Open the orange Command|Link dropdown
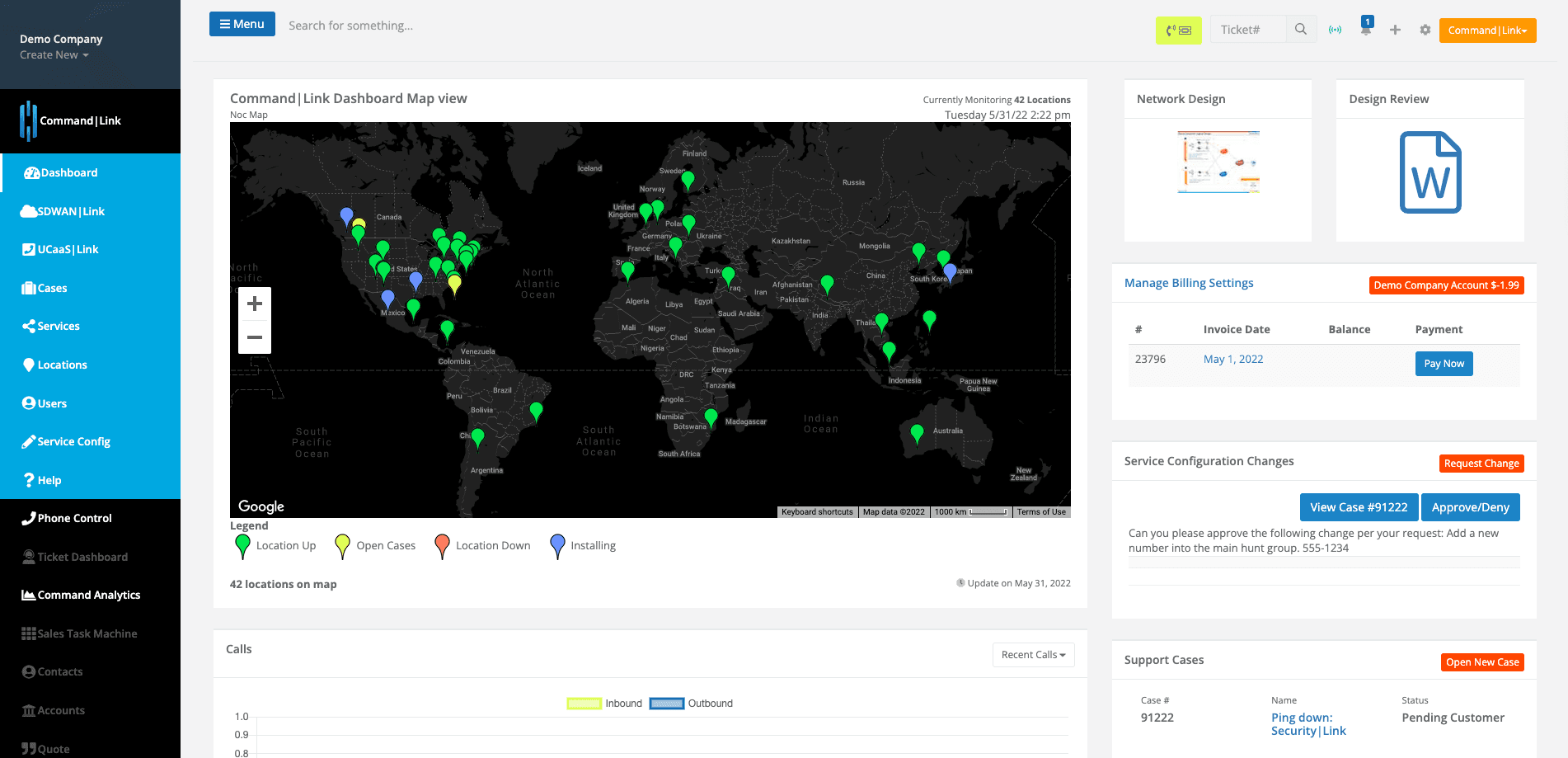The image size is (1568, 758). point(1487,31)
